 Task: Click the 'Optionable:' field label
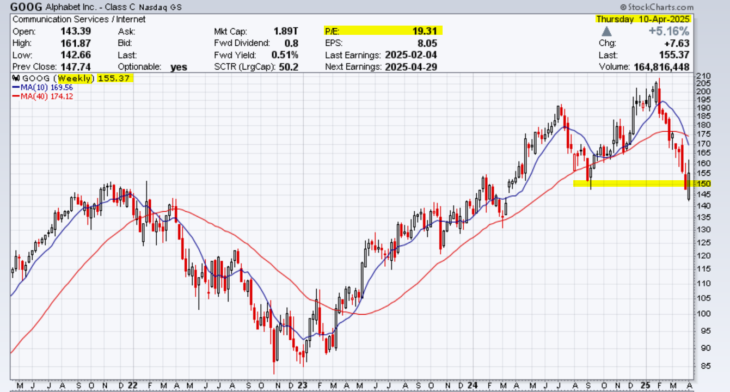[139, 67]
